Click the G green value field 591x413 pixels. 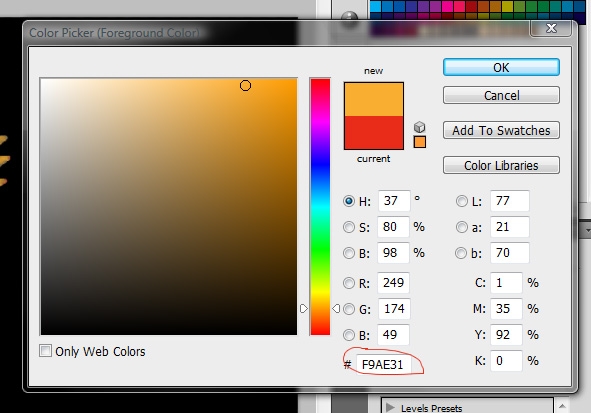pos(393,309)
